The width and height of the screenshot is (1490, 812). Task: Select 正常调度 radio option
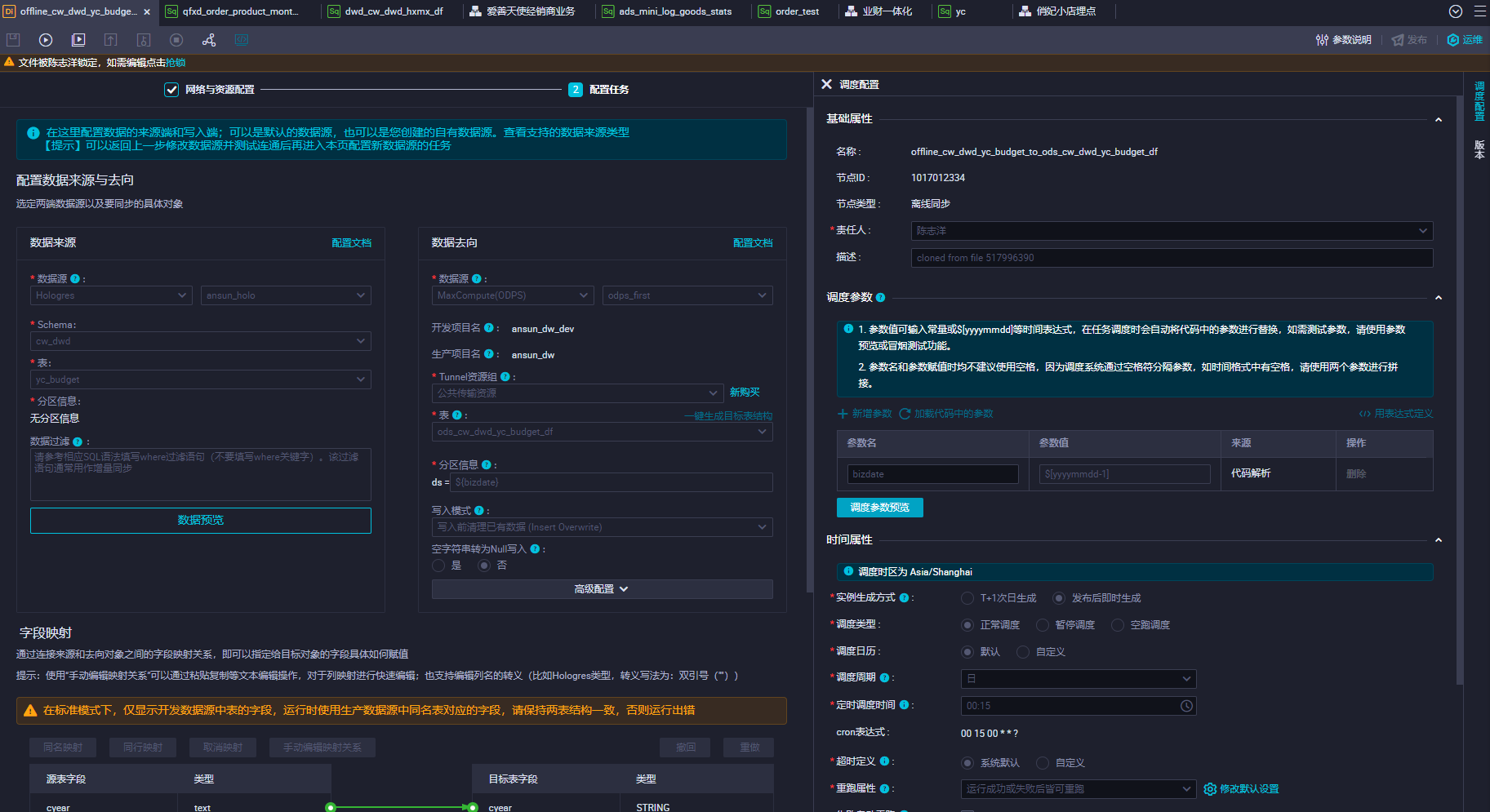point(967,625)
